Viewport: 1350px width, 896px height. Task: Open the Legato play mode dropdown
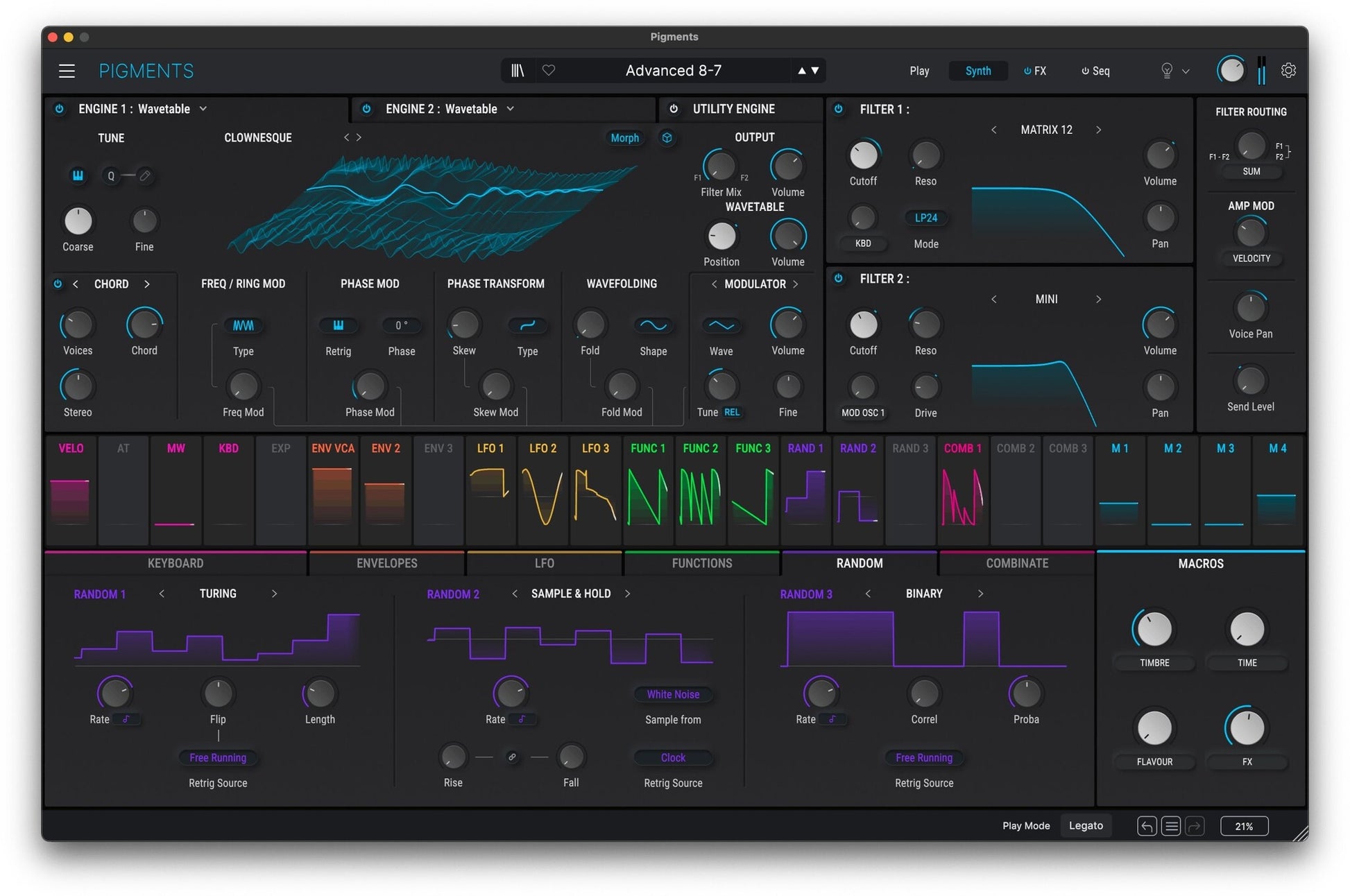[x=1086, y=826]
